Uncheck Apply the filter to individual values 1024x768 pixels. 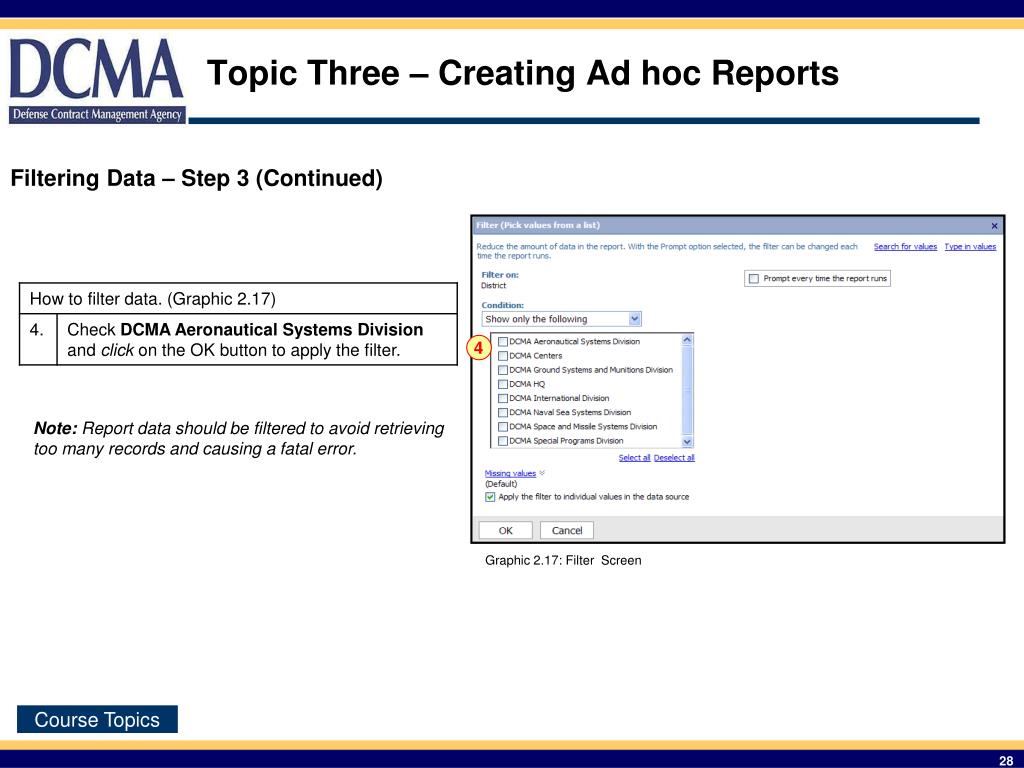pyautogui.click(x=490, y=497)
